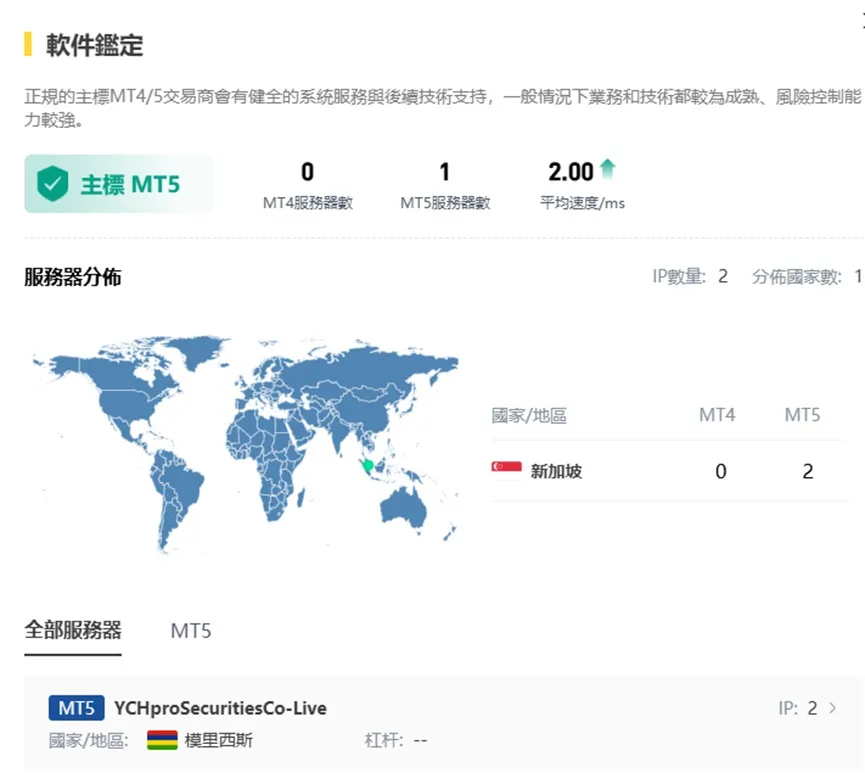Click the 模里西斯 country text
865x773 pixels.
tap(218, 740)
